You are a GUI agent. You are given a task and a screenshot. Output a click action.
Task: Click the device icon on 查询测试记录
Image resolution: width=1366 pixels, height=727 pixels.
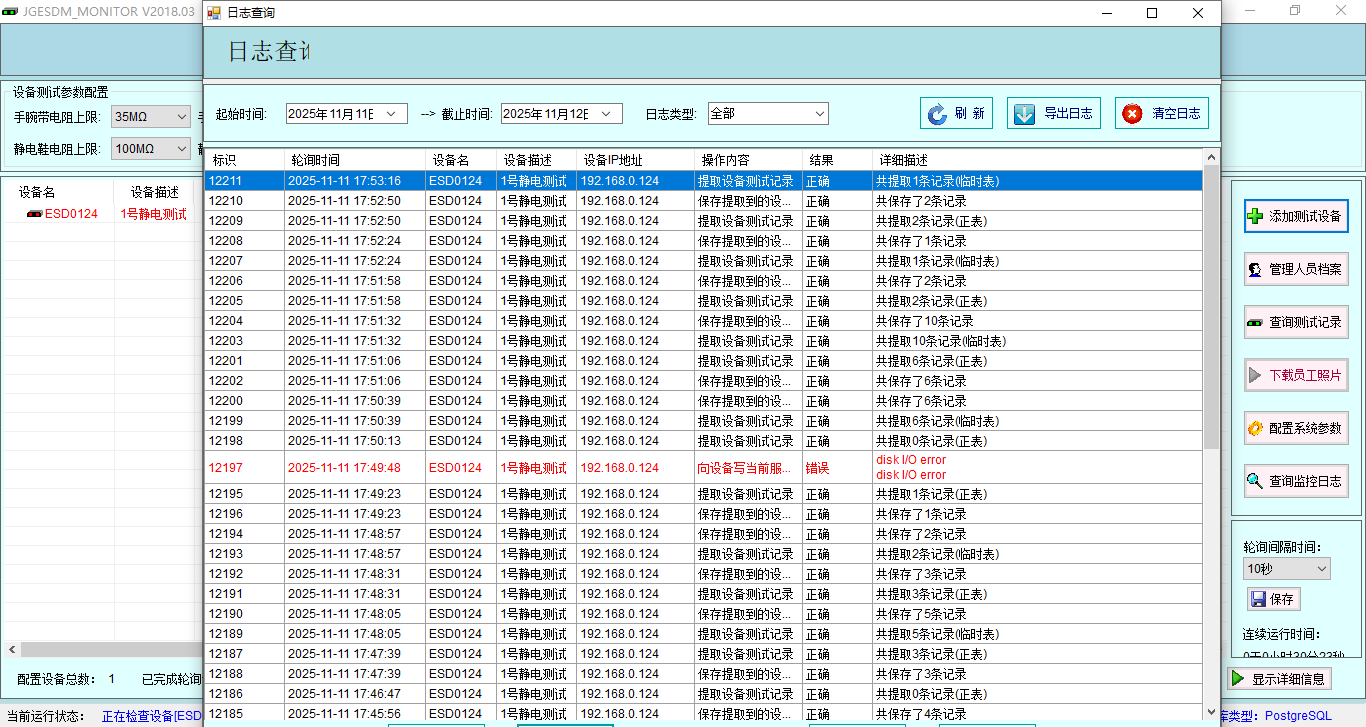point(1255,323)
